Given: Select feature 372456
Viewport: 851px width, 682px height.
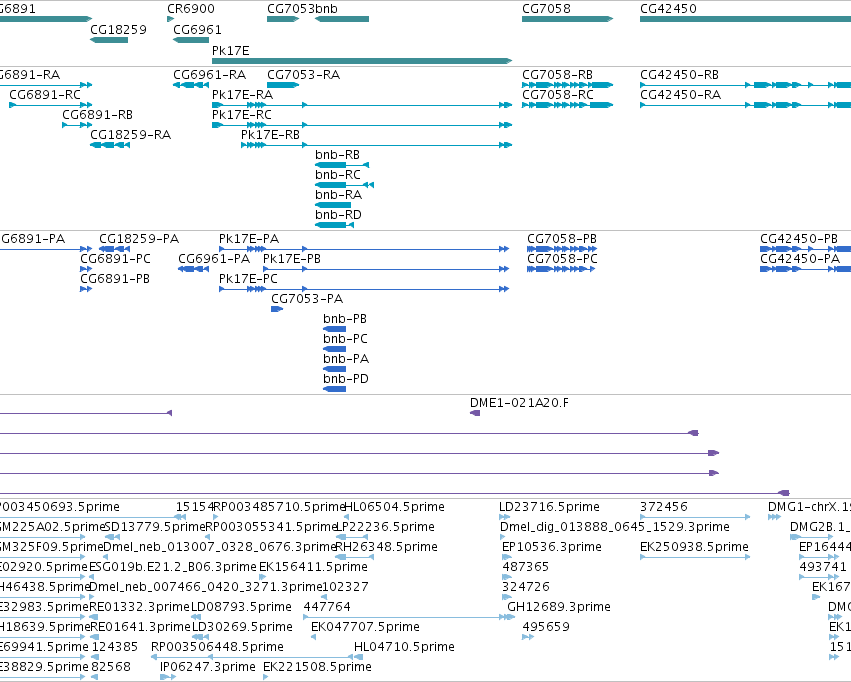Looking at the screenshot, I should 695,517.
